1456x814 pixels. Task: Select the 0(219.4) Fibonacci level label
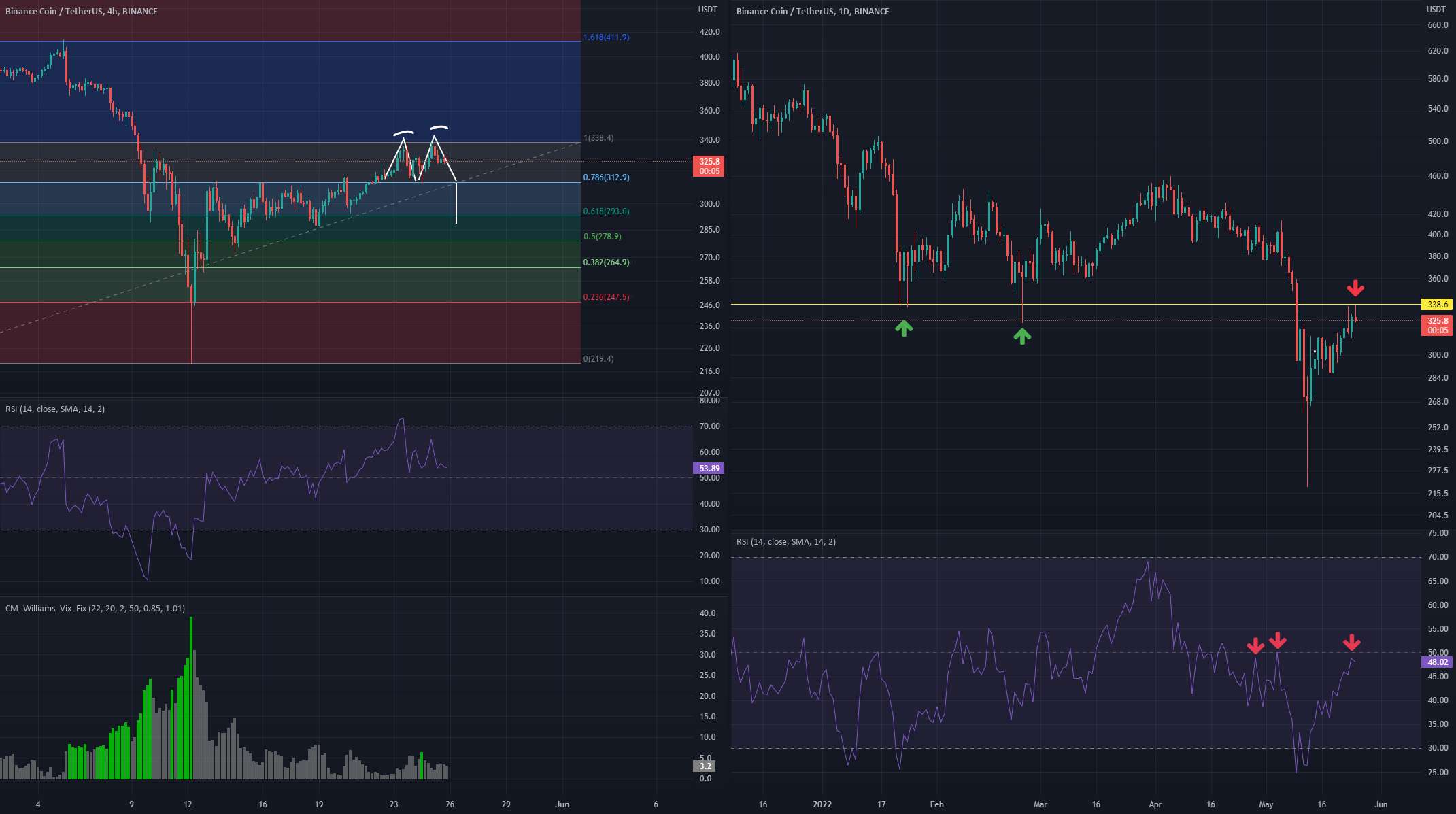[x=598, y=359]
